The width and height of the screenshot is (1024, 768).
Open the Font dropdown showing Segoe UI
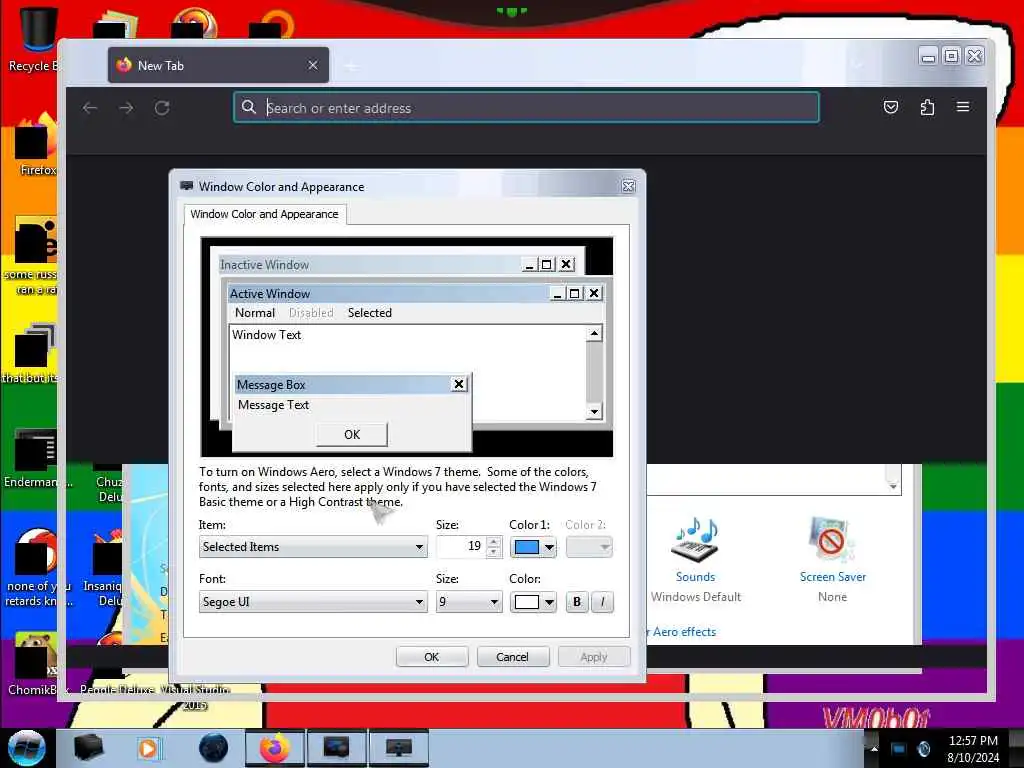click(x=313, y=601)
